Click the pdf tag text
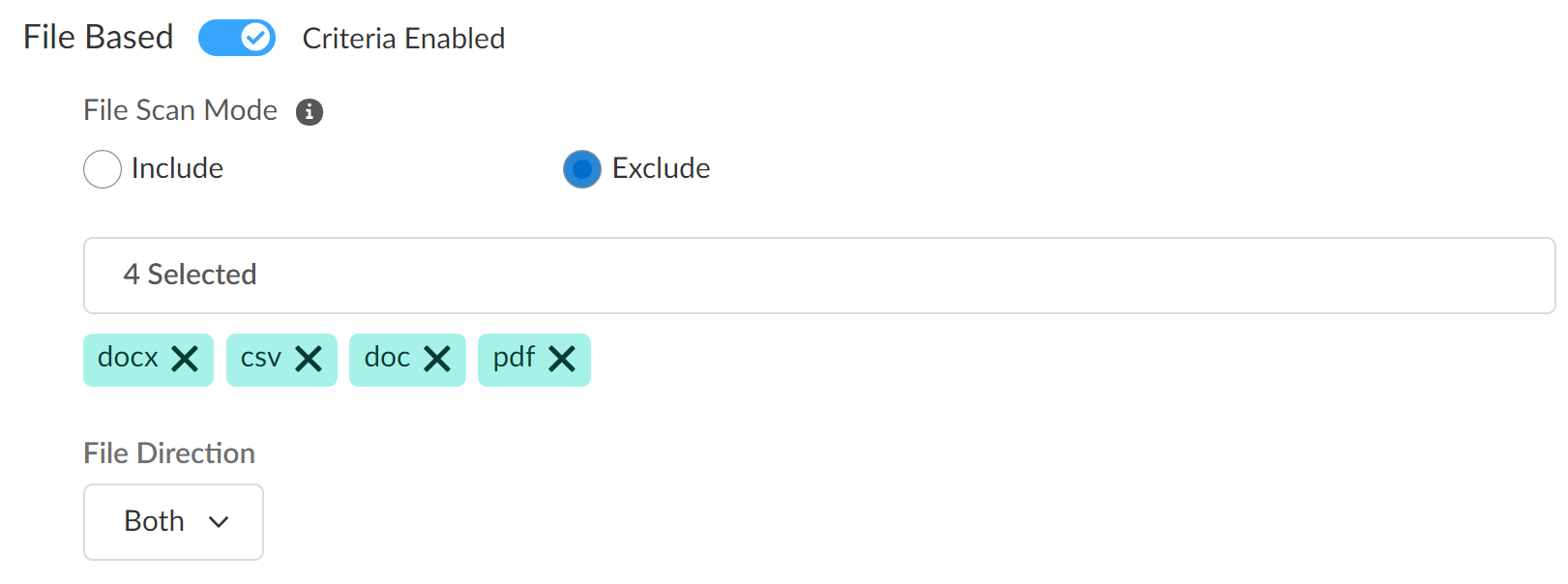The height and width of the screenshot is (584, 1568). click(514, 358)
